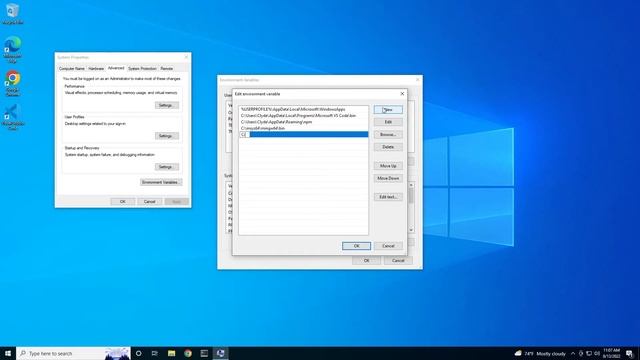
Task: Click the Edit text... button
Action: [x=388, y=197]
